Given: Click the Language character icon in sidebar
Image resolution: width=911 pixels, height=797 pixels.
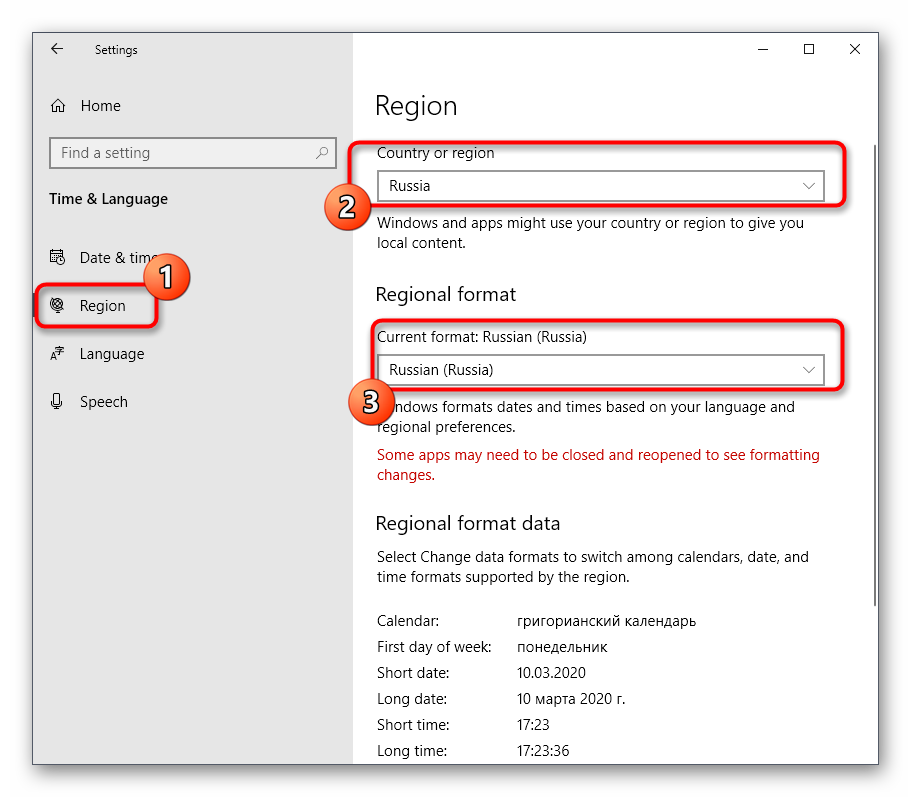Looking at the screenshot, I should (58, 354).
